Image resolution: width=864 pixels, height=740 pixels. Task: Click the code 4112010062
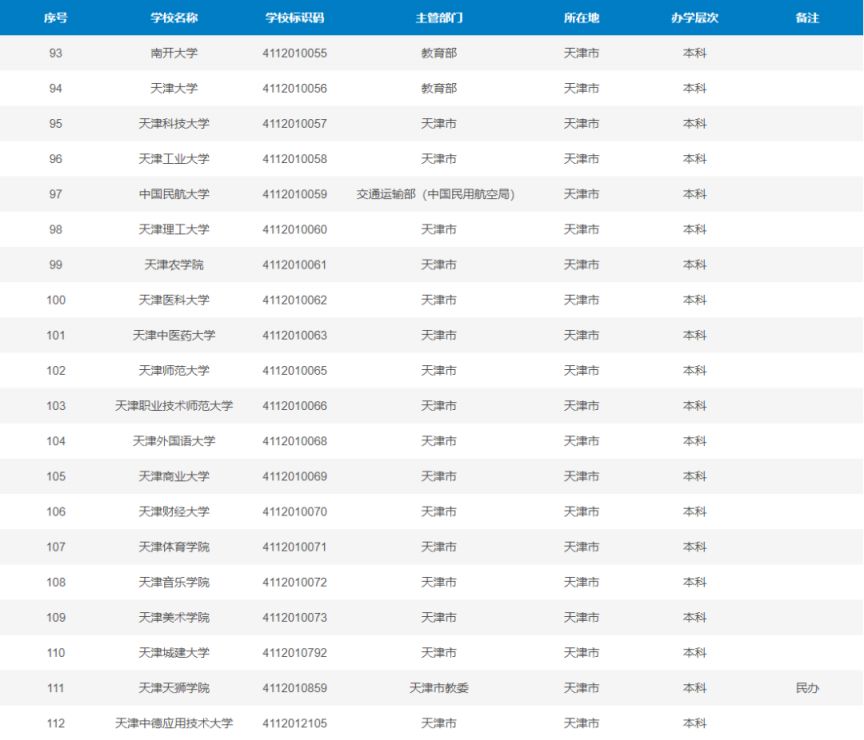click(295, 300)
